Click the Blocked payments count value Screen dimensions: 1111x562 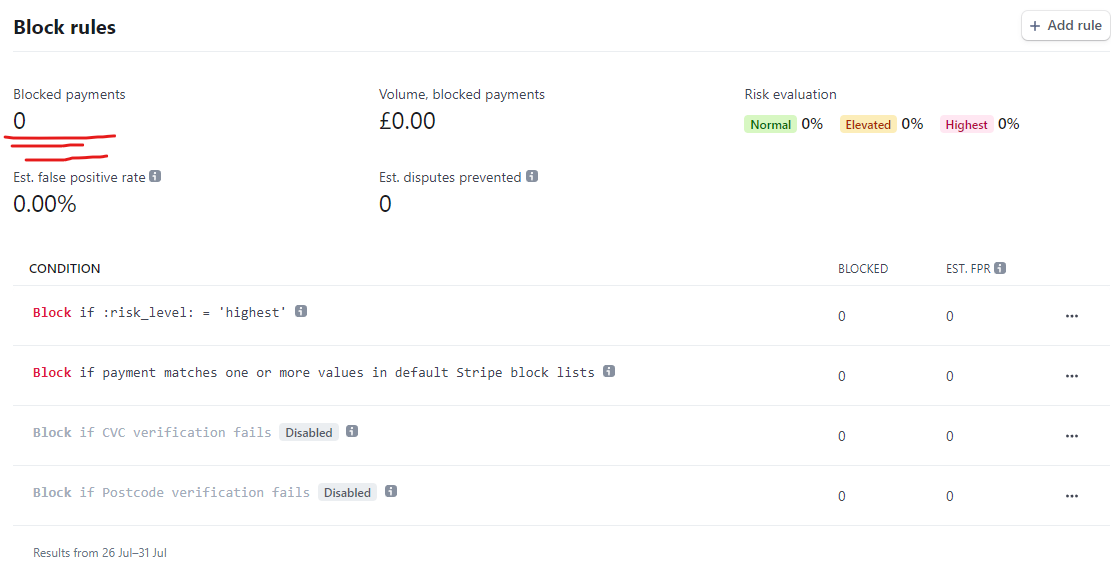click(x=19, y=121)
